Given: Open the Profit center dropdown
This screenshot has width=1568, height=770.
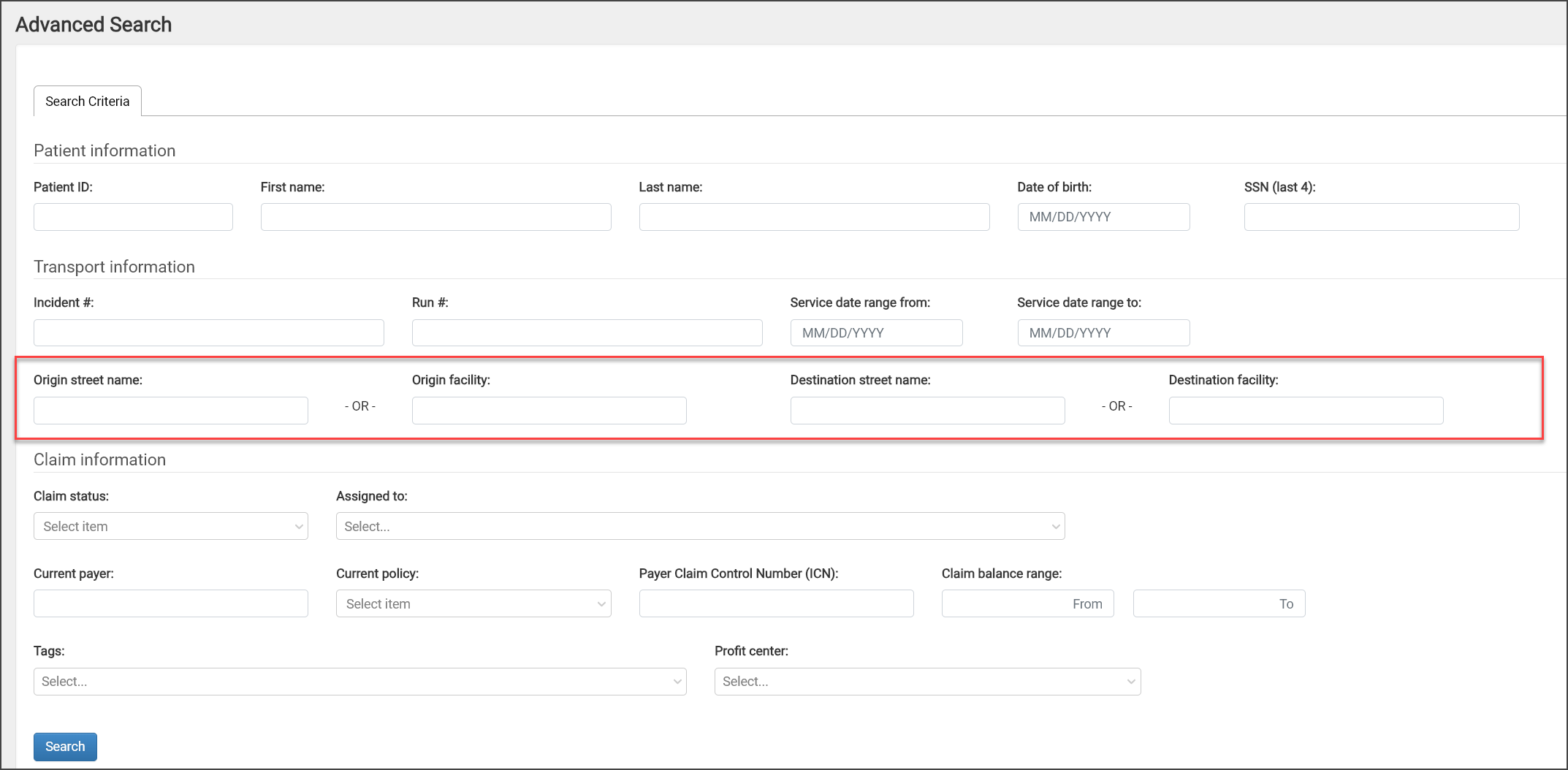Looking at the screenshot, I should tap(927, 682).
